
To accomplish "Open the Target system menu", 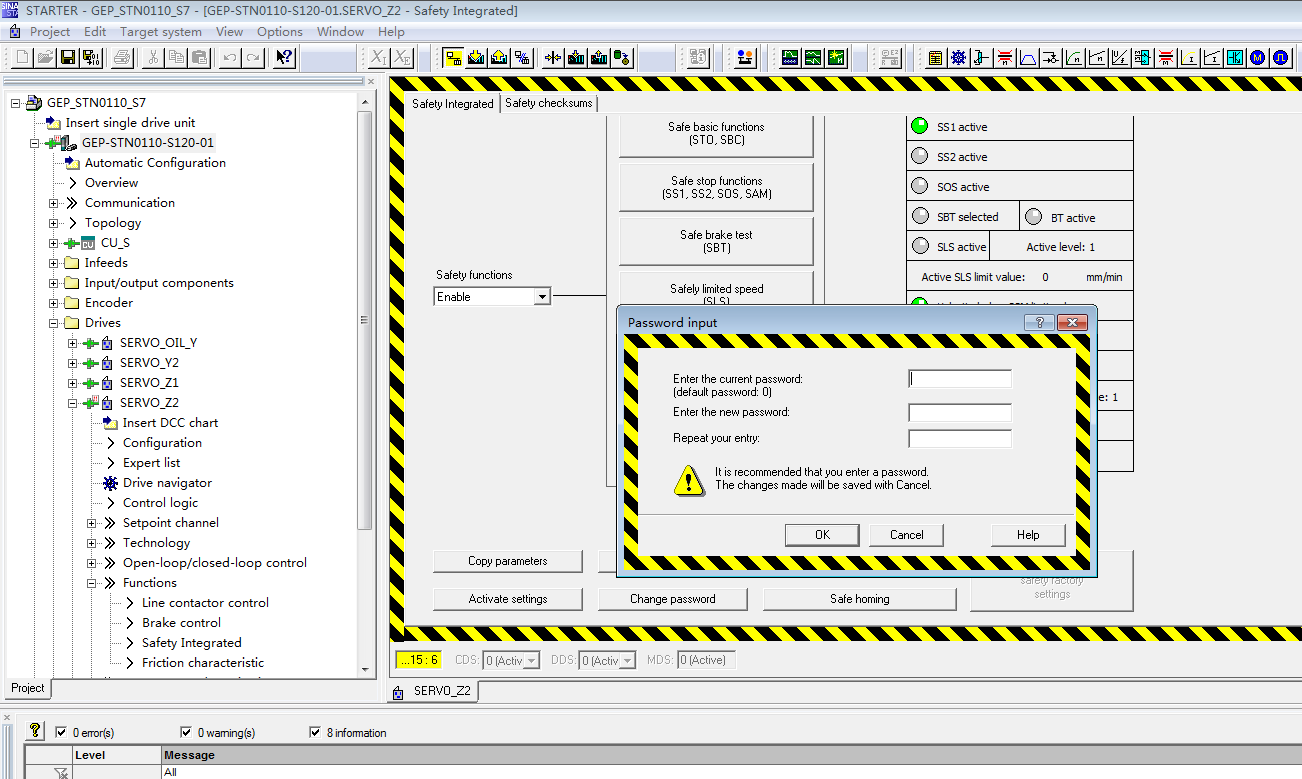I will (x=161, y=32).
